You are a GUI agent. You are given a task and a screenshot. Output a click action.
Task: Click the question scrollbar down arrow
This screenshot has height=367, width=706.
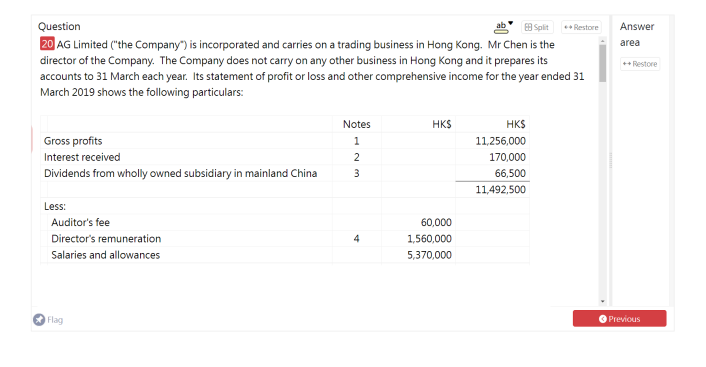click(602, 301)
